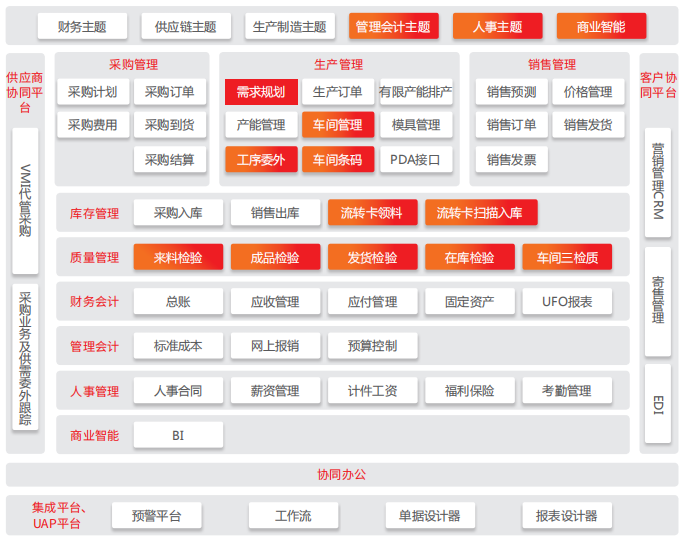
Task: Click the 车间三检质 button
Action: 567,258
